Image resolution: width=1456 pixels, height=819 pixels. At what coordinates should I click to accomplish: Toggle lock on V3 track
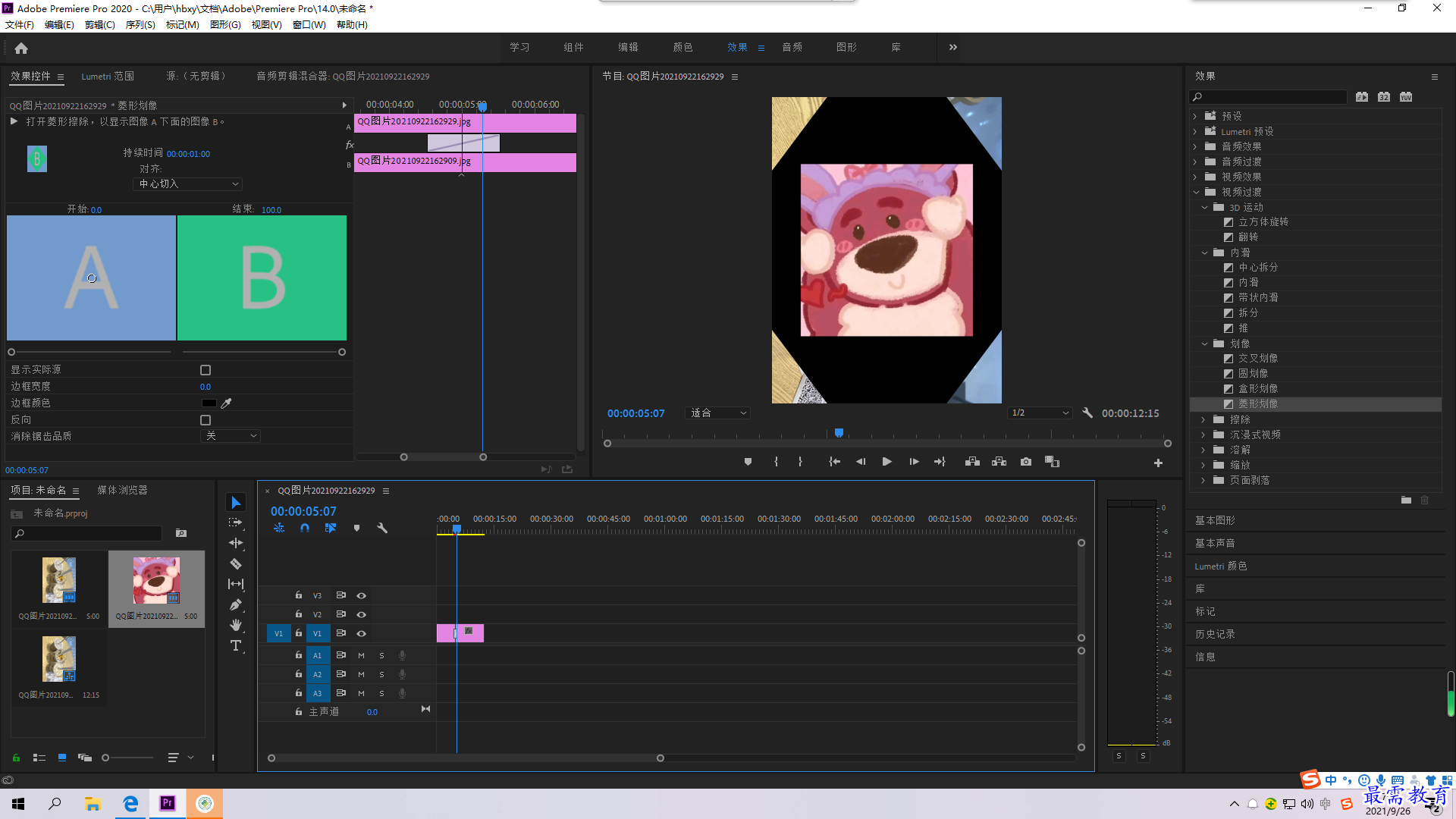pos(299,595)
